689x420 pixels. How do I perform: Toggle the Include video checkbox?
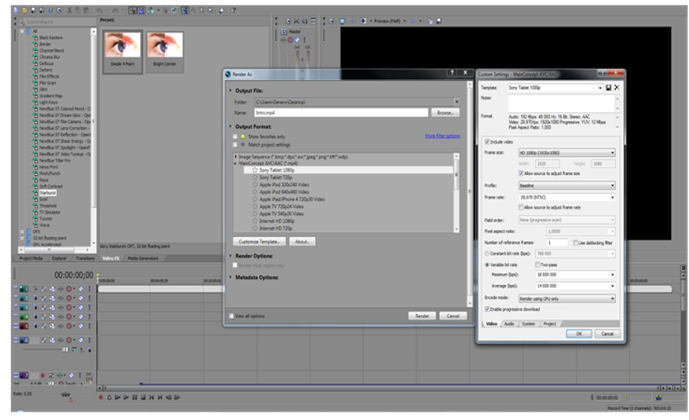pyautogui.click(x=486, y=141)
